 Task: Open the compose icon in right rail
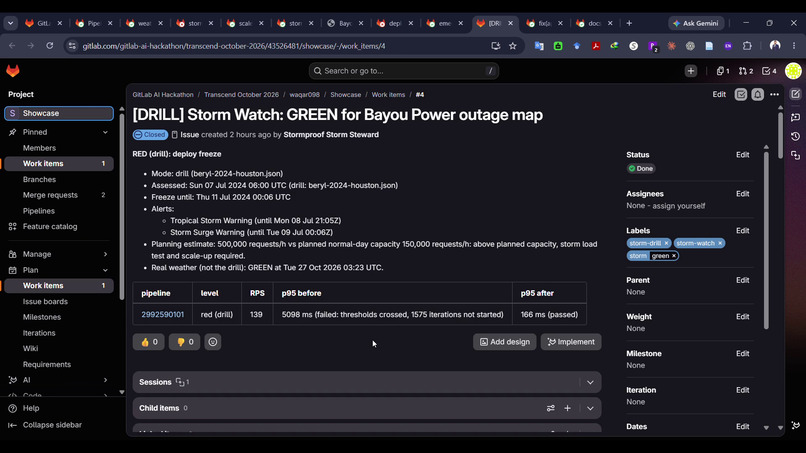pyautogui.click(x=796, y=95)
